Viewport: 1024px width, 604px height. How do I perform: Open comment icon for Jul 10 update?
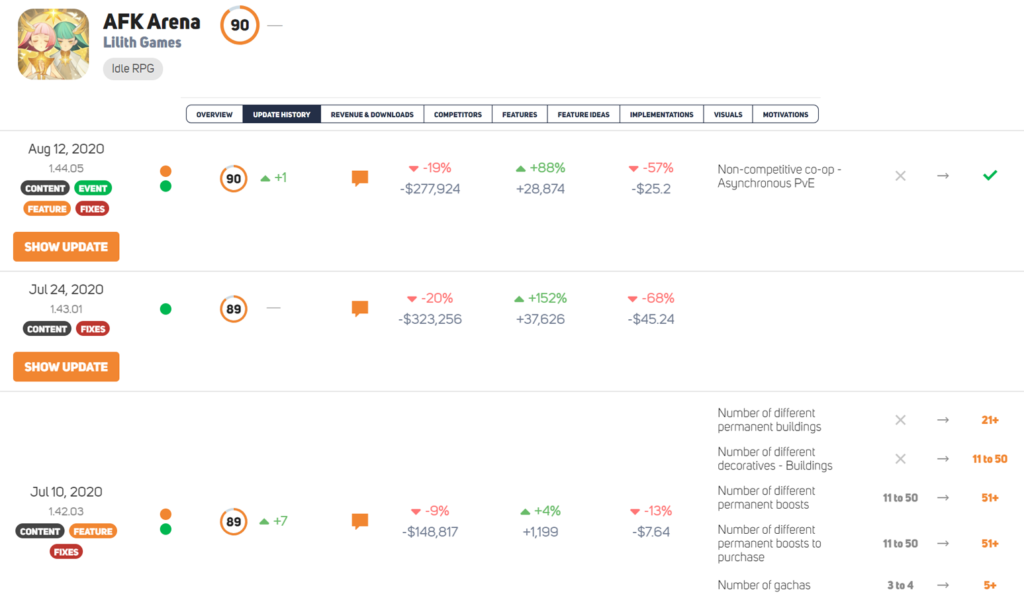(x=360, y=521)
